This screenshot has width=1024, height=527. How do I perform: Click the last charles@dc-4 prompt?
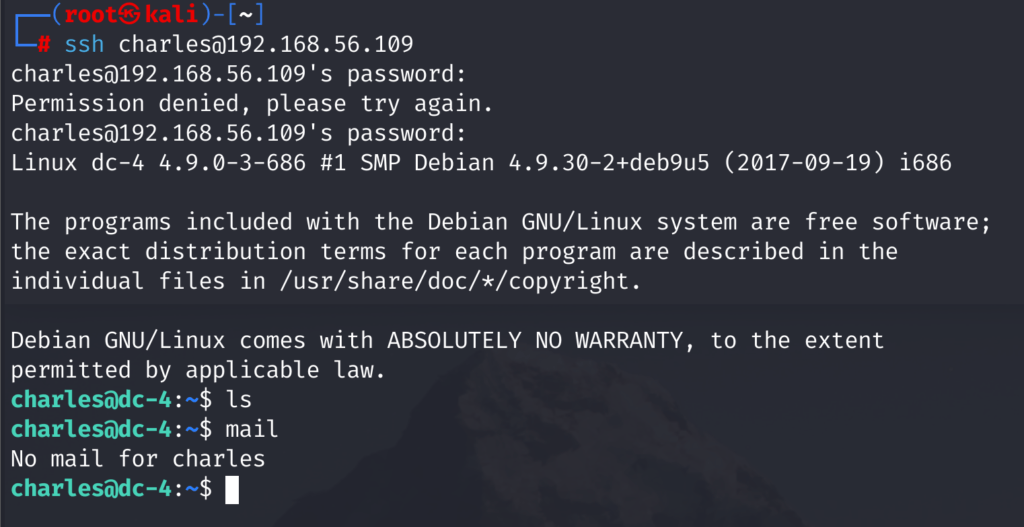[112, 489]
